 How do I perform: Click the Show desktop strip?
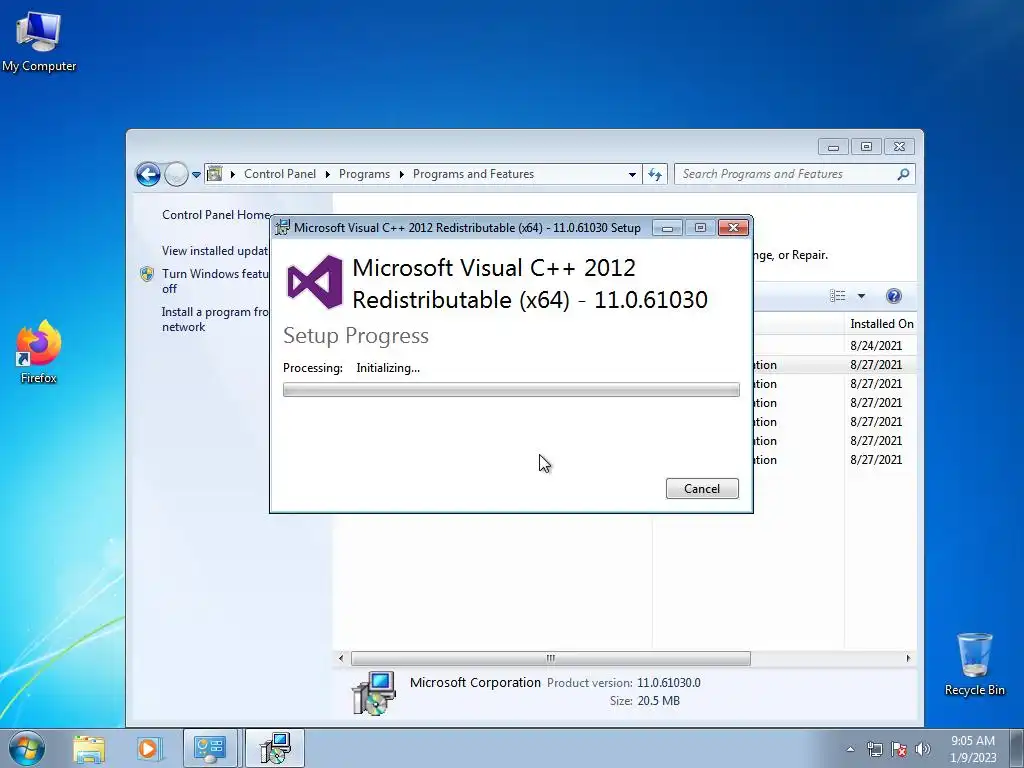1019,748
